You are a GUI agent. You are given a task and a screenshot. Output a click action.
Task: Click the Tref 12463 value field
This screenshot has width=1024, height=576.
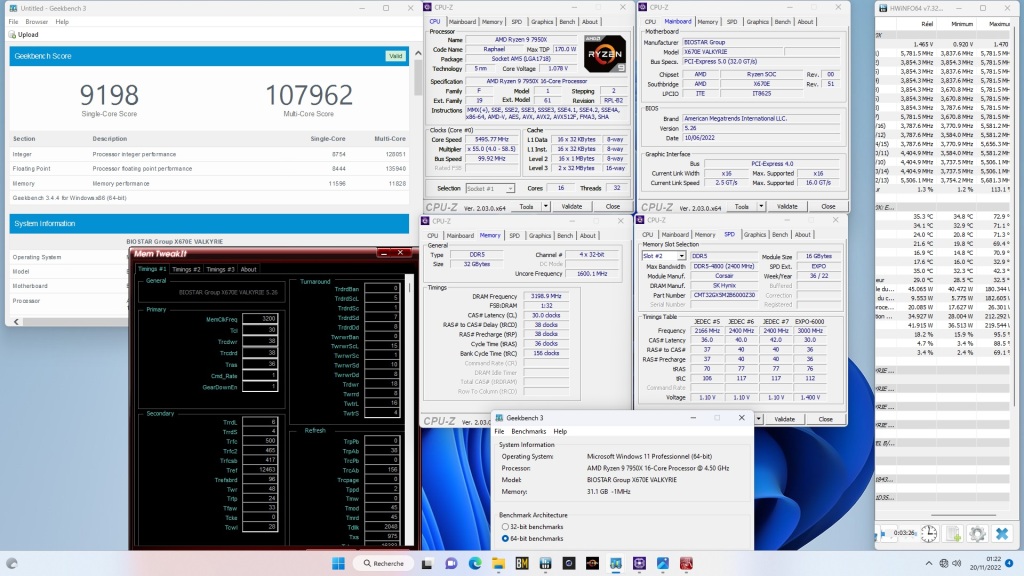click(x=260, y=470)
